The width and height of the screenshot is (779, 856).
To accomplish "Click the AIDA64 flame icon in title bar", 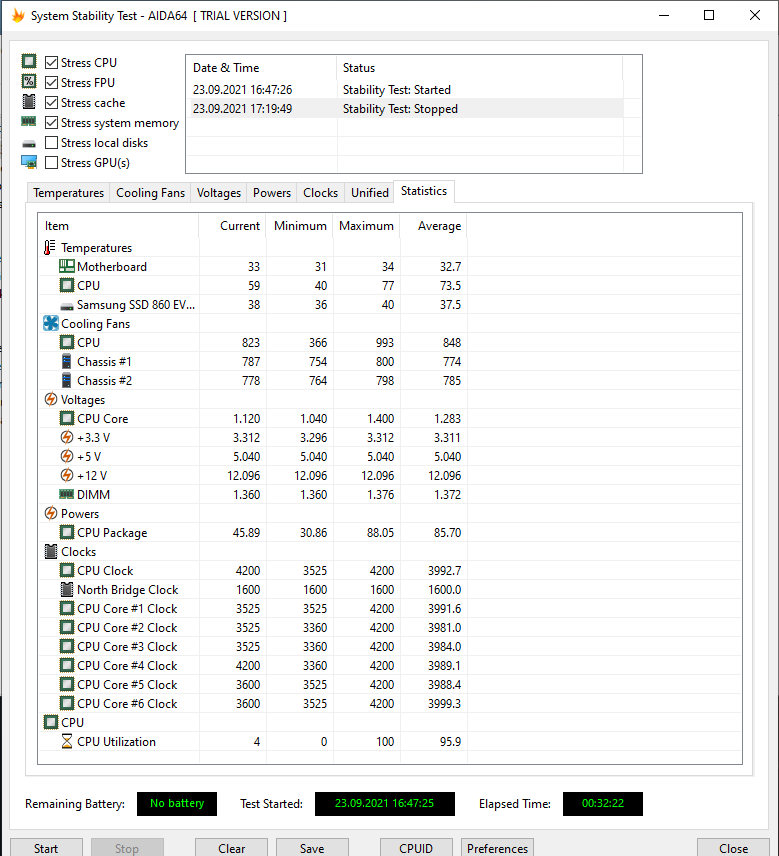I will tap(18, 15).
